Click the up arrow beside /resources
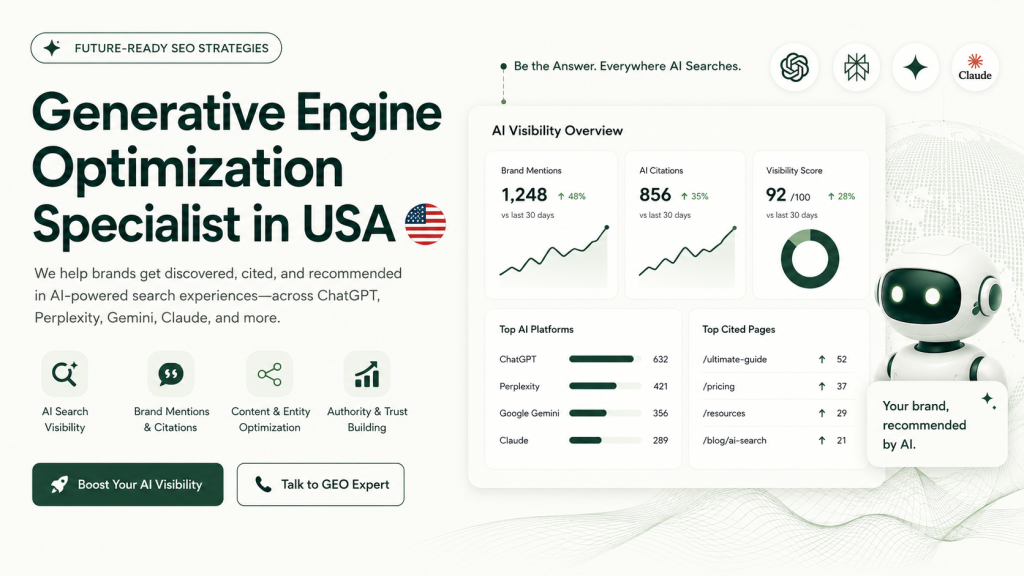 click(822, 413)
